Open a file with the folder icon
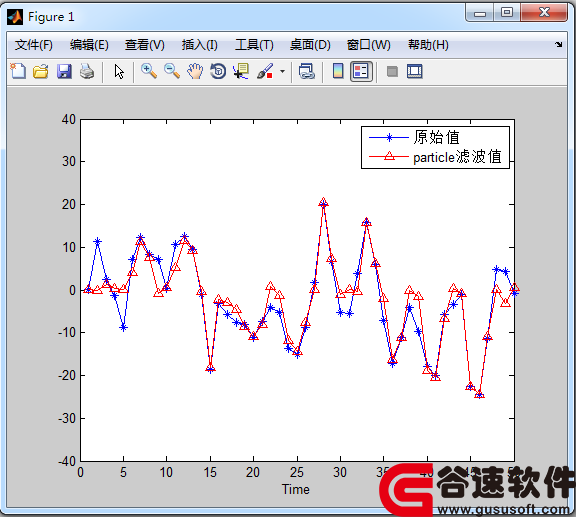576x517 pixels. click(x=40, y=71)
